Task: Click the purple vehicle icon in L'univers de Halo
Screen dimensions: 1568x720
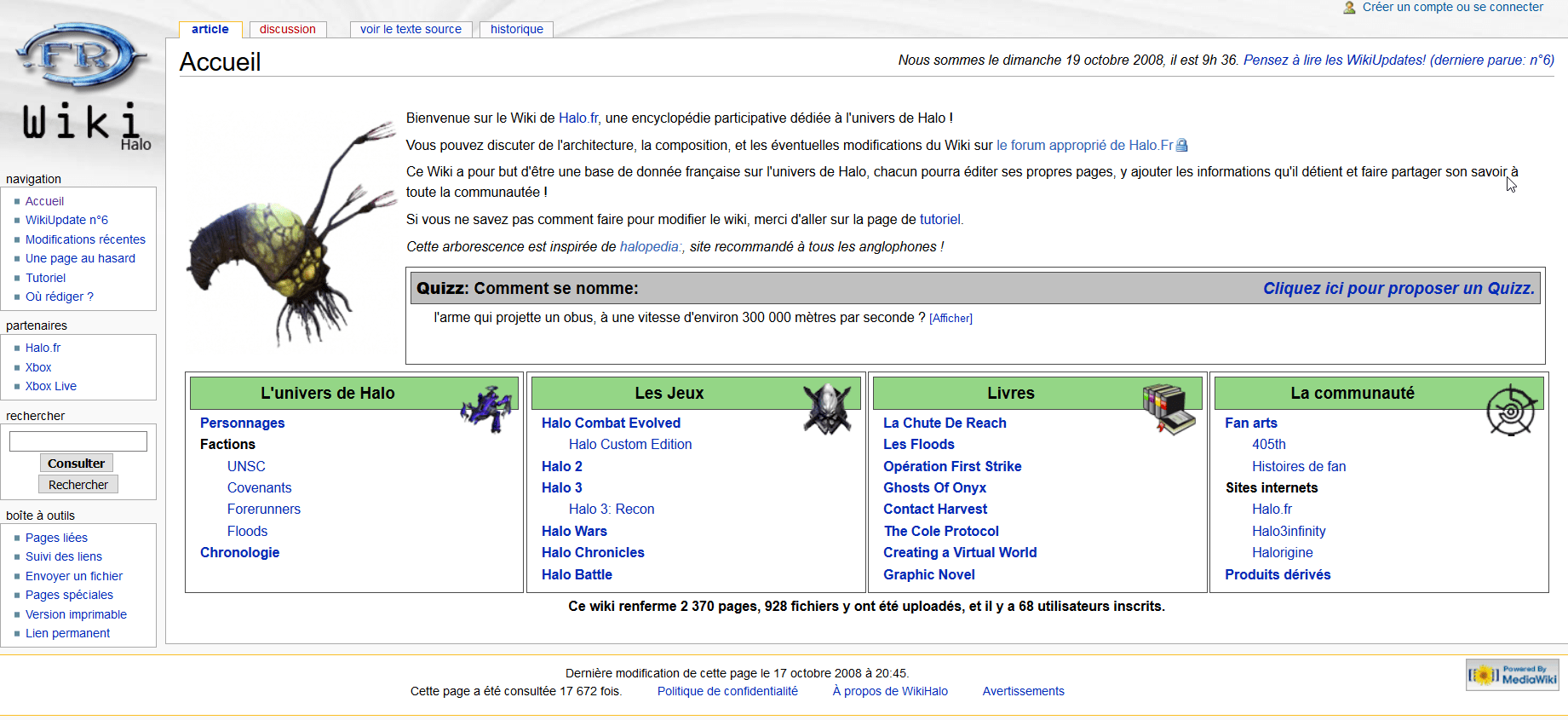Action: 487,408
